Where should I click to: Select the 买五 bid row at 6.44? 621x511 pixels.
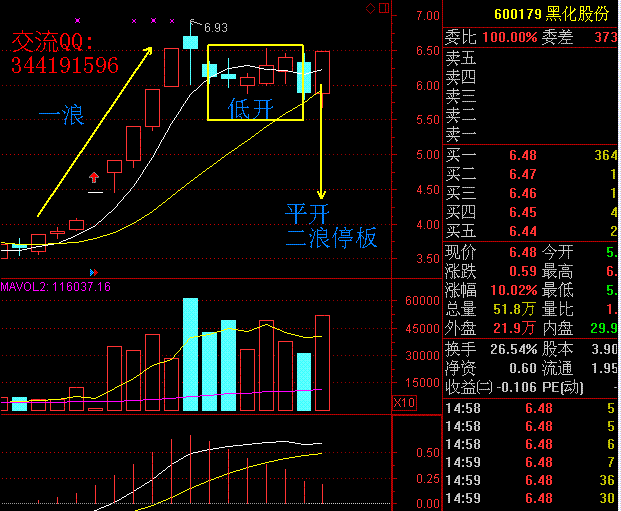[x=530, y=231]
